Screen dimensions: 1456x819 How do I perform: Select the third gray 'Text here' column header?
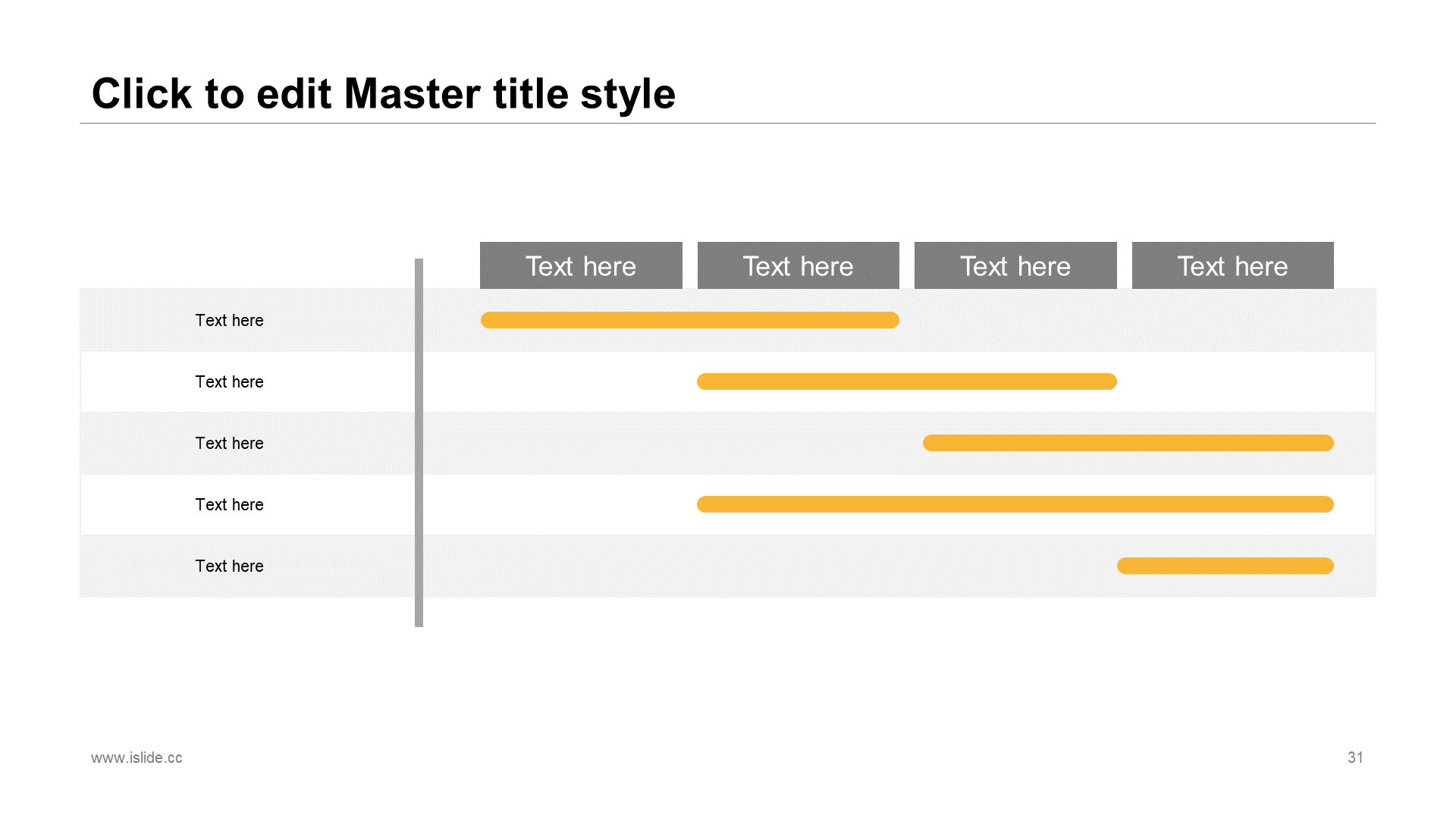click(x=1015, y=265)
